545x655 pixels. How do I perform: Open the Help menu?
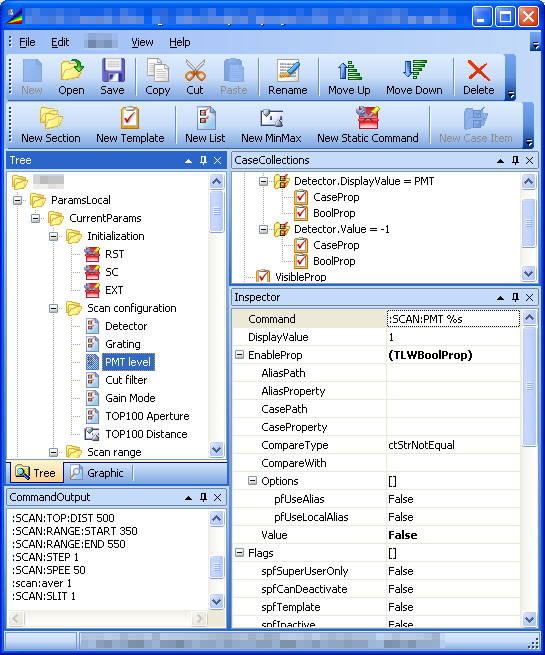point(180,42)
